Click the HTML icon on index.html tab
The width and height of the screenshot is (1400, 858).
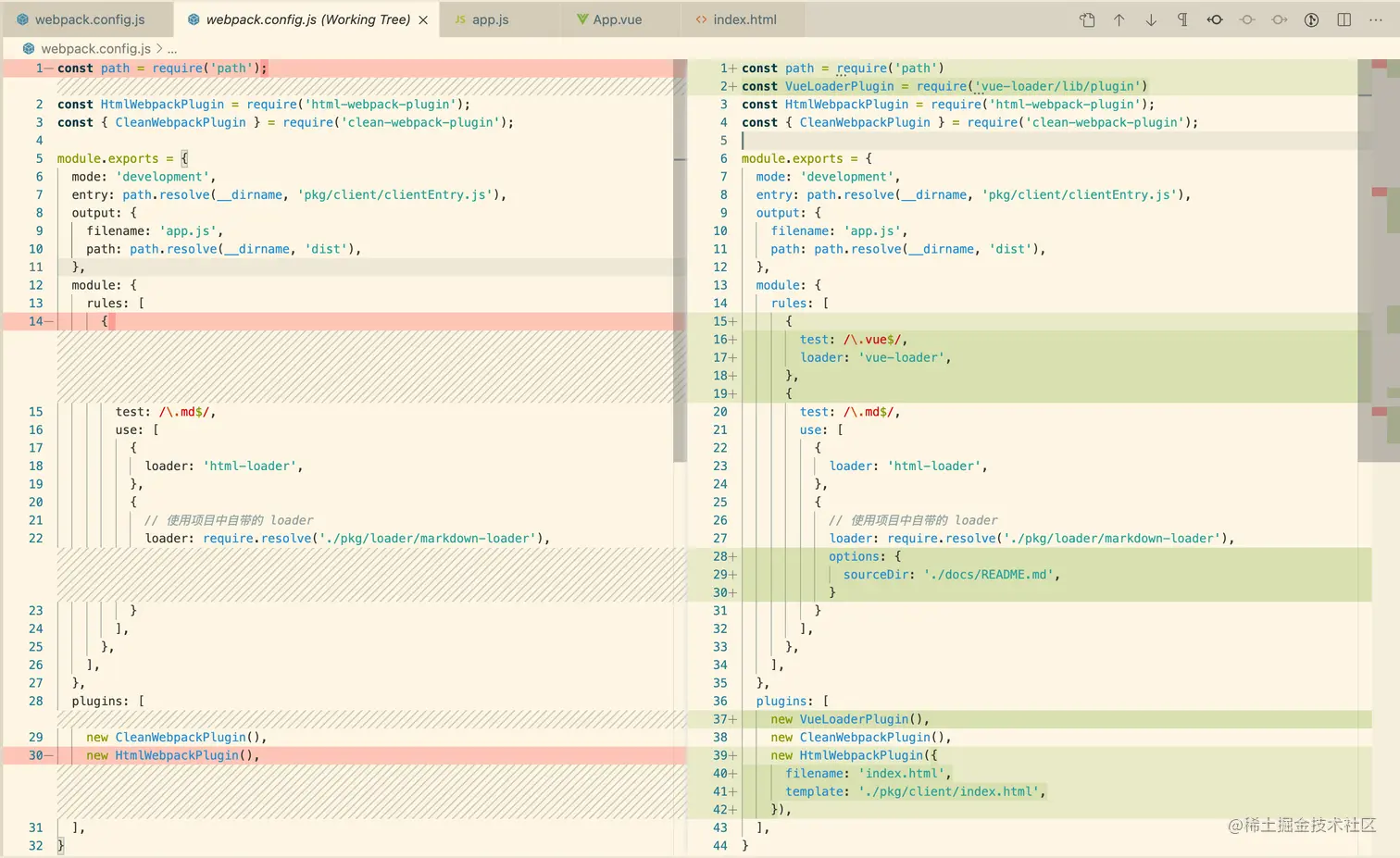pos(702,19)
